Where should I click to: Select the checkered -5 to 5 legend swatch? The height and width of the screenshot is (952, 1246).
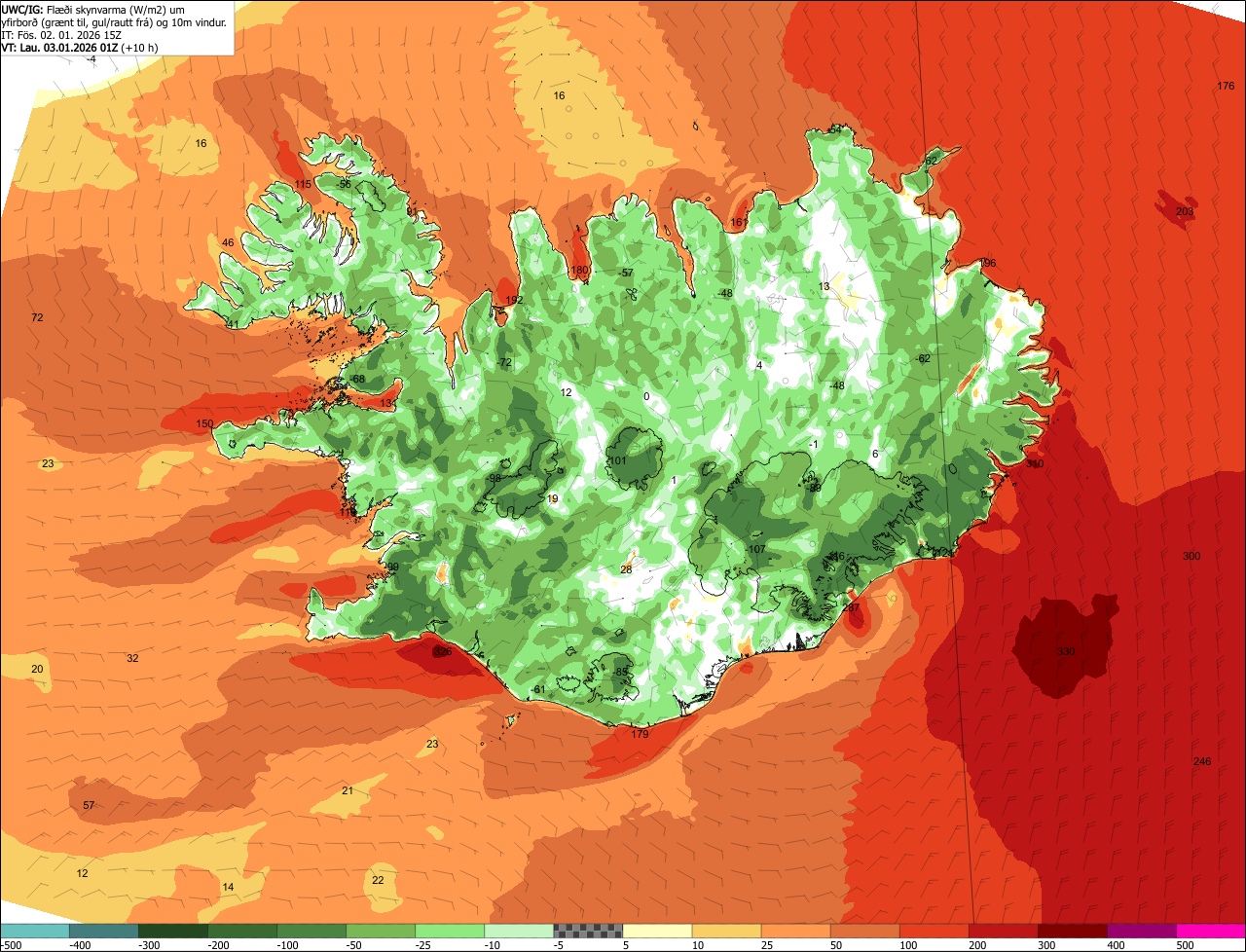(588, 931)
